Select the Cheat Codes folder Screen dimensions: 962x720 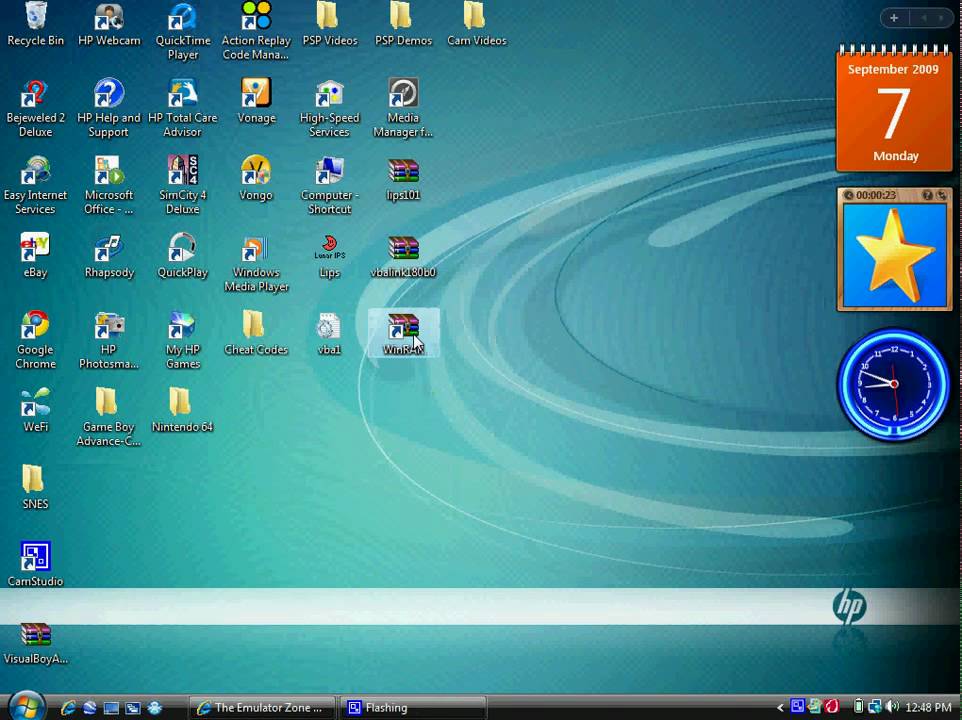(x=256, y=333)
